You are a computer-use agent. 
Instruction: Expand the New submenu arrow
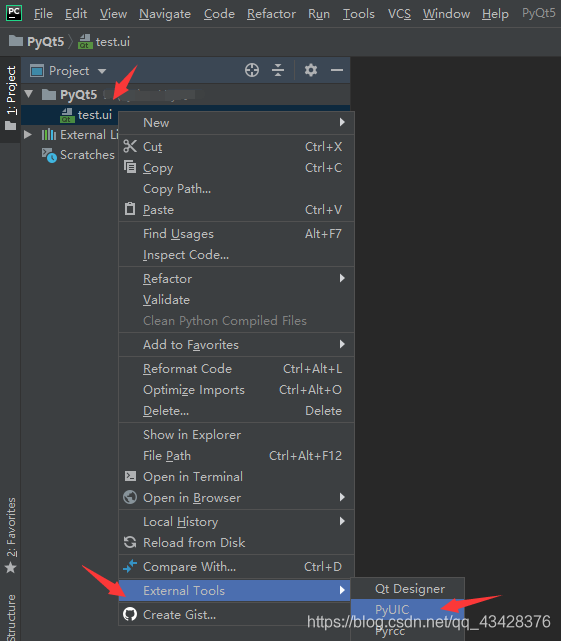coord(342,122)
